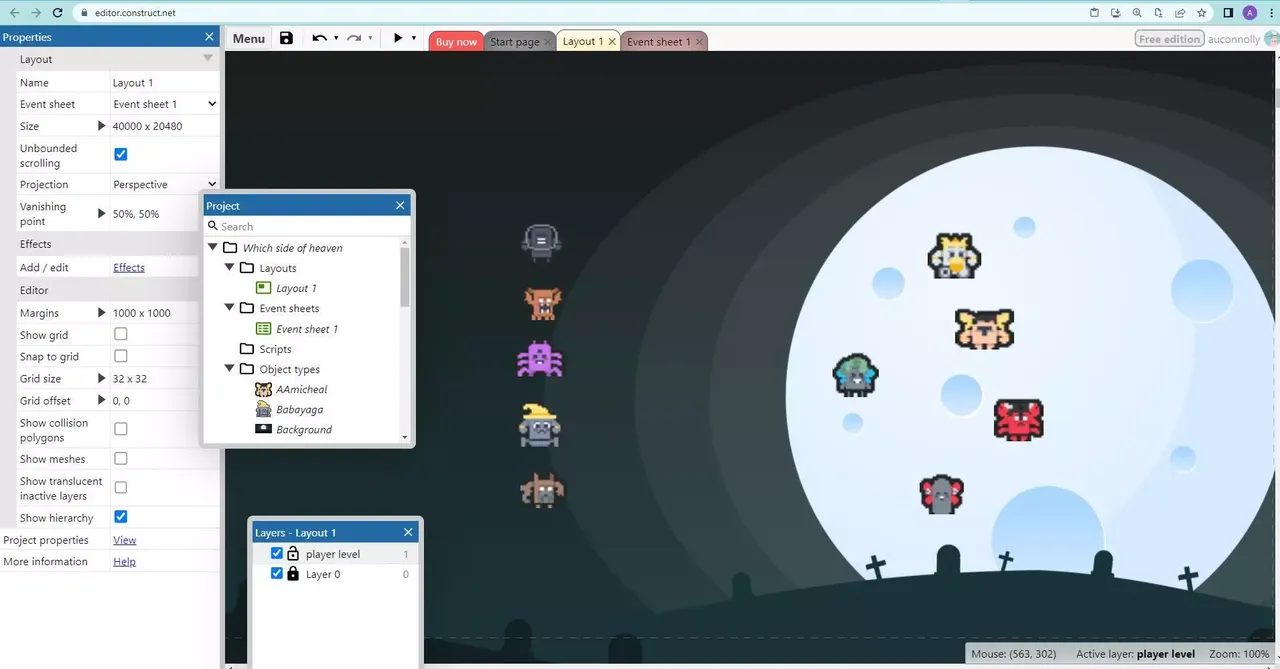Click the undo arrow icon
Image resolution: width=1280 pixels, height=669 pixels.
coord(319,38)
